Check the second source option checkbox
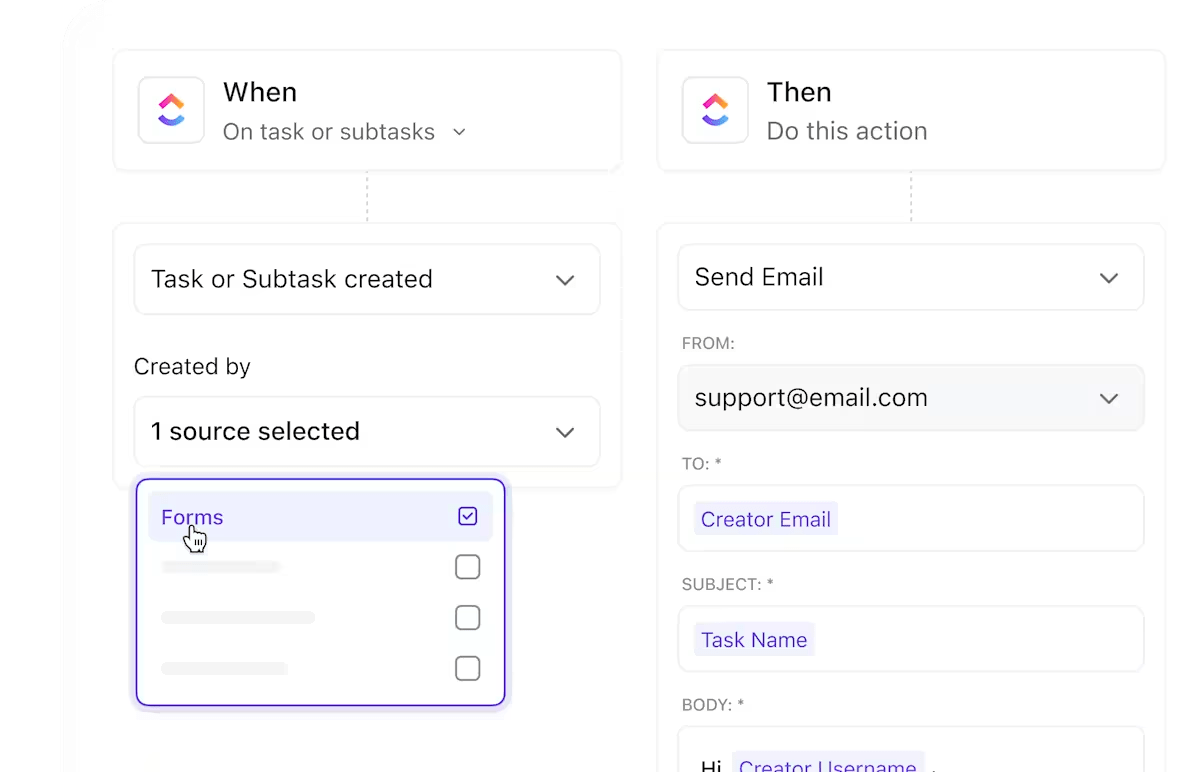 tap(467, 567)
